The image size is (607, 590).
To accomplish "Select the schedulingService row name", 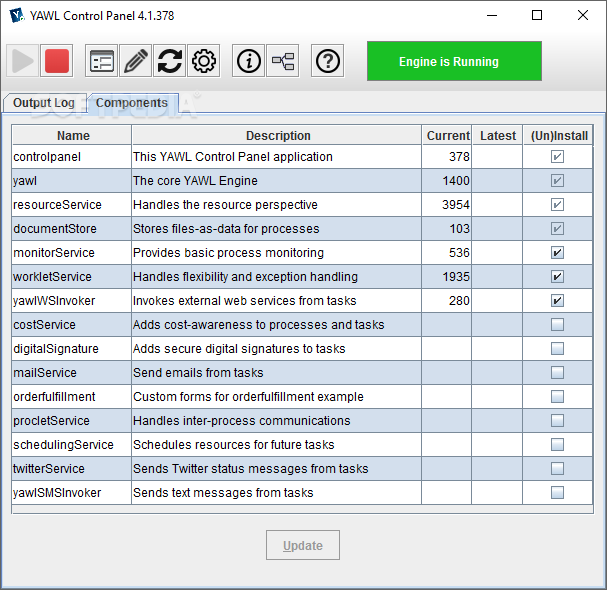I will [x=72, y=445].
